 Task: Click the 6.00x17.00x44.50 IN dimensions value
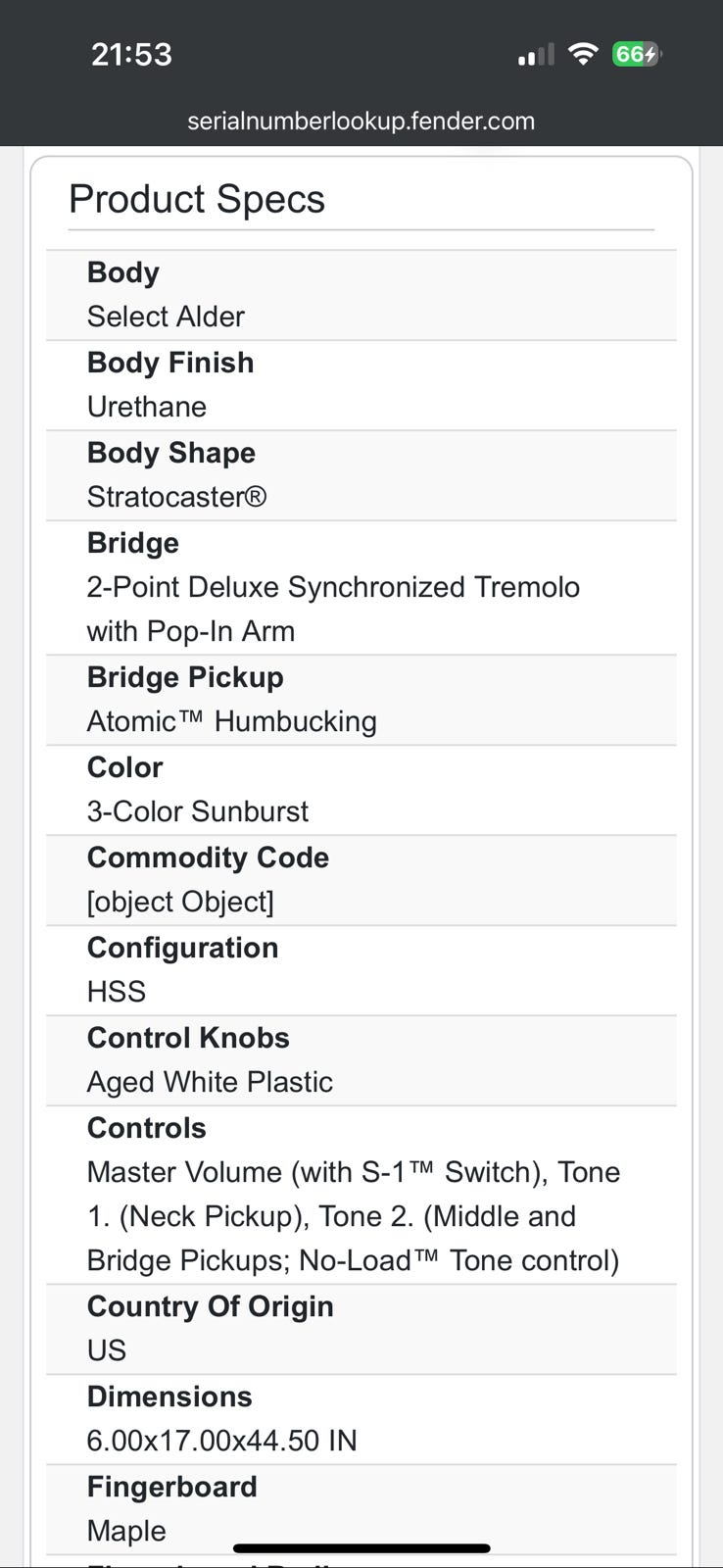coord(221,1441)
